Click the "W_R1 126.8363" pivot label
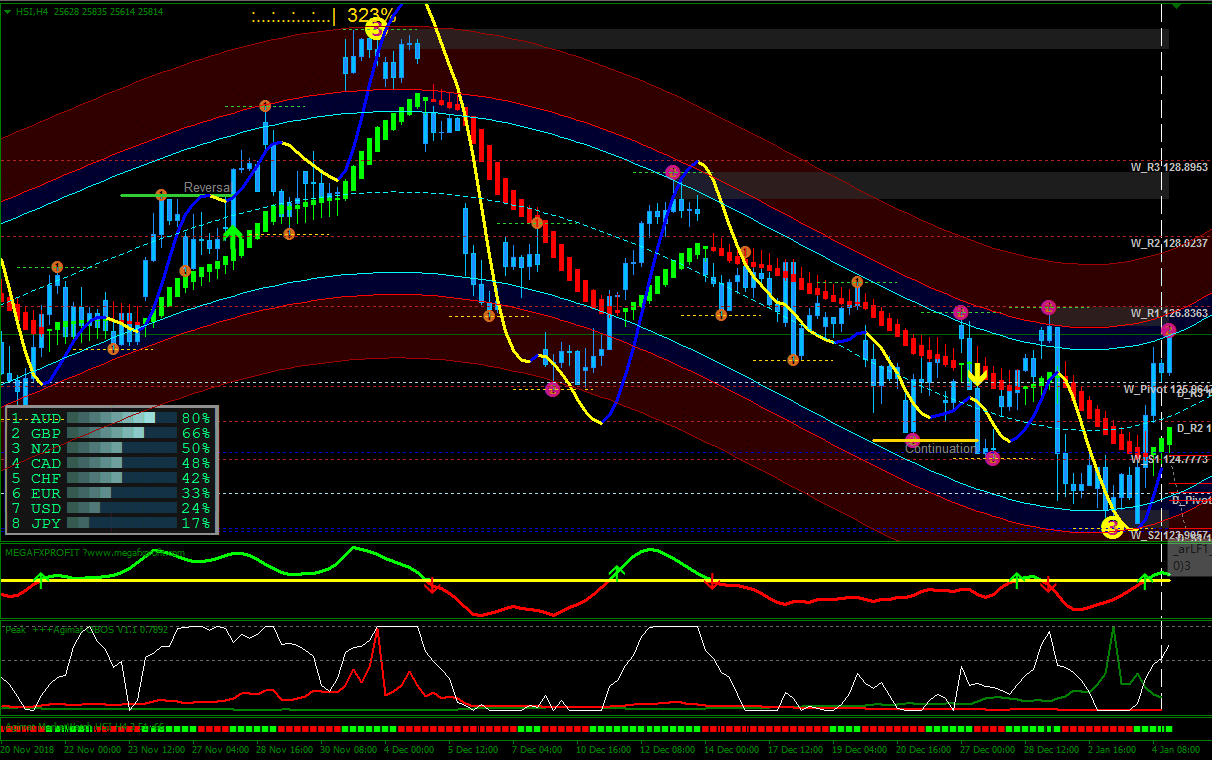 tap(1169, 313)
